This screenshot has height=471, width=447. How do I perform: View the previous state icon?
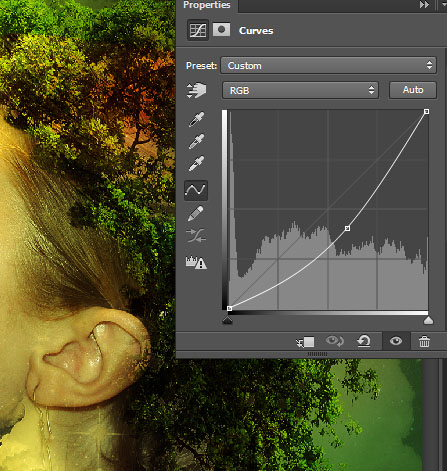pyautogui.click(x=335, y=341)
